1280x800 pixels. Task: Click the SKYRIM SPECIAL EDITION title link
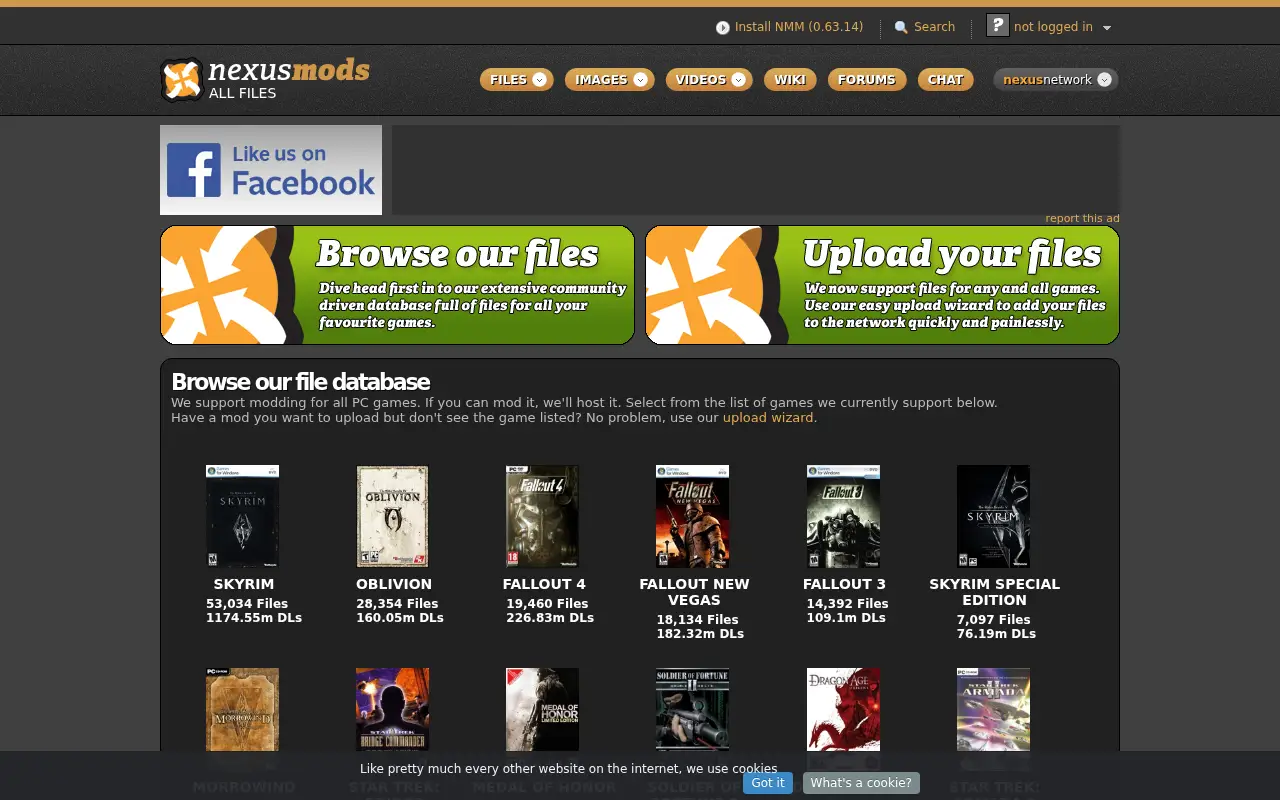pos(994,592)
